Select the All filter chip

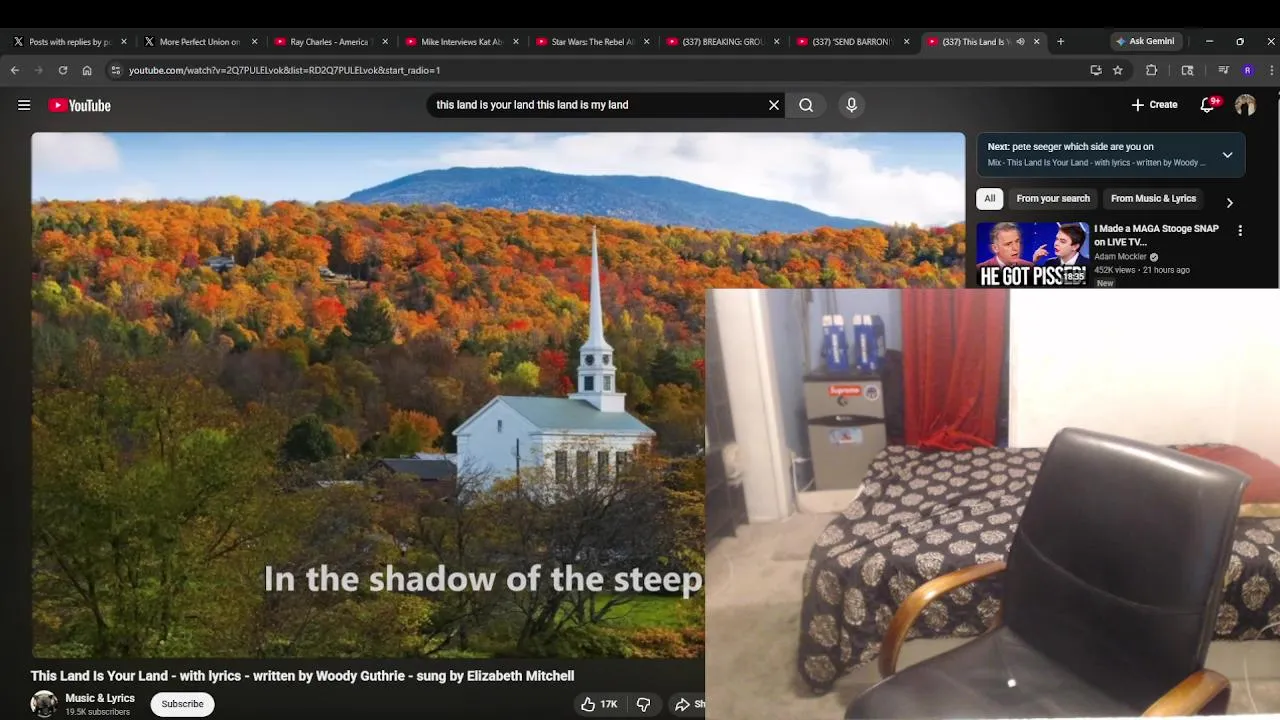990,198
